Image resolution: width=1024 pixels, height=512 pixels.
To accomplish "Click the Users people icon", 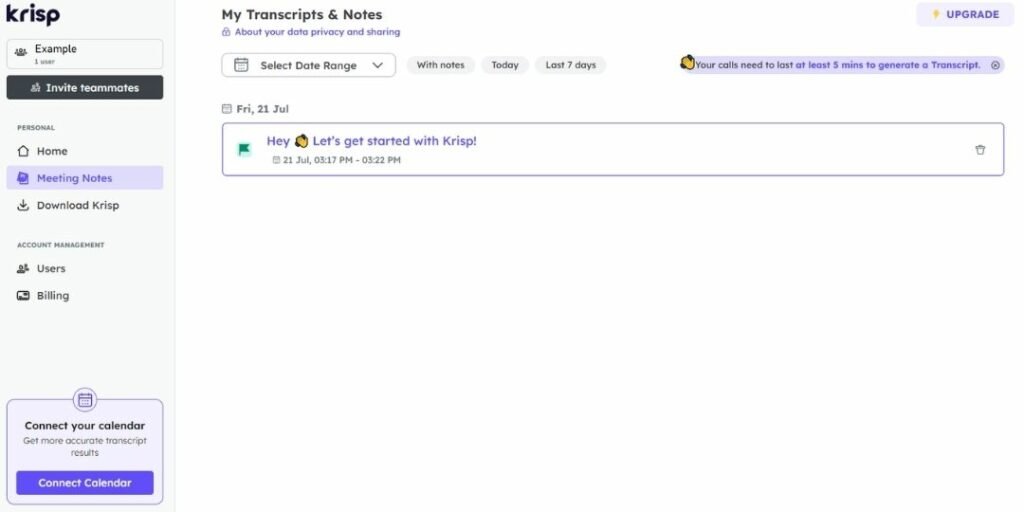I will (23, 268).
